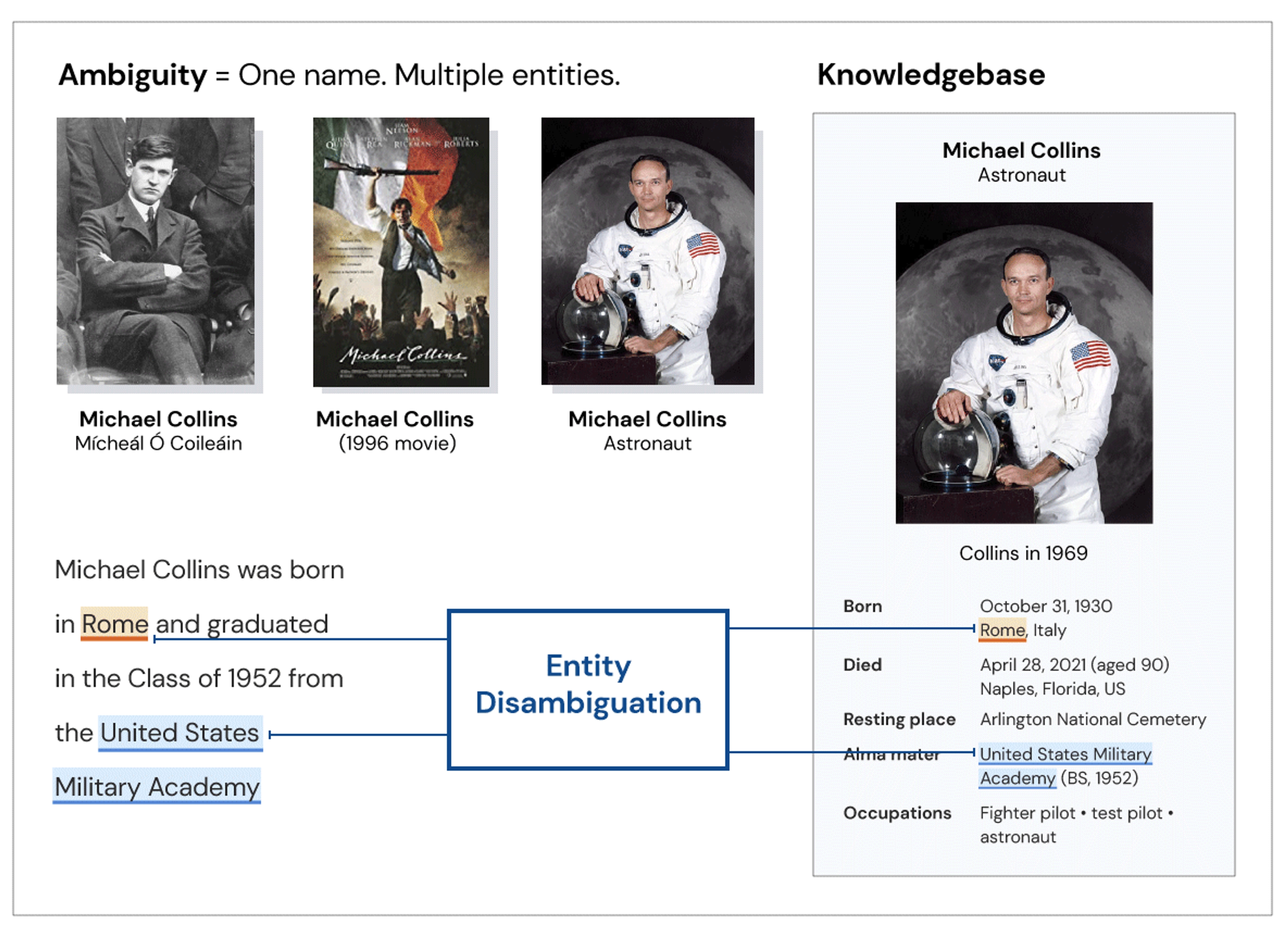The width and height of the screenshot is (1287, 952).
Task: Click the highlighted Rome in the sentence
Action: [x=114, y=625]
